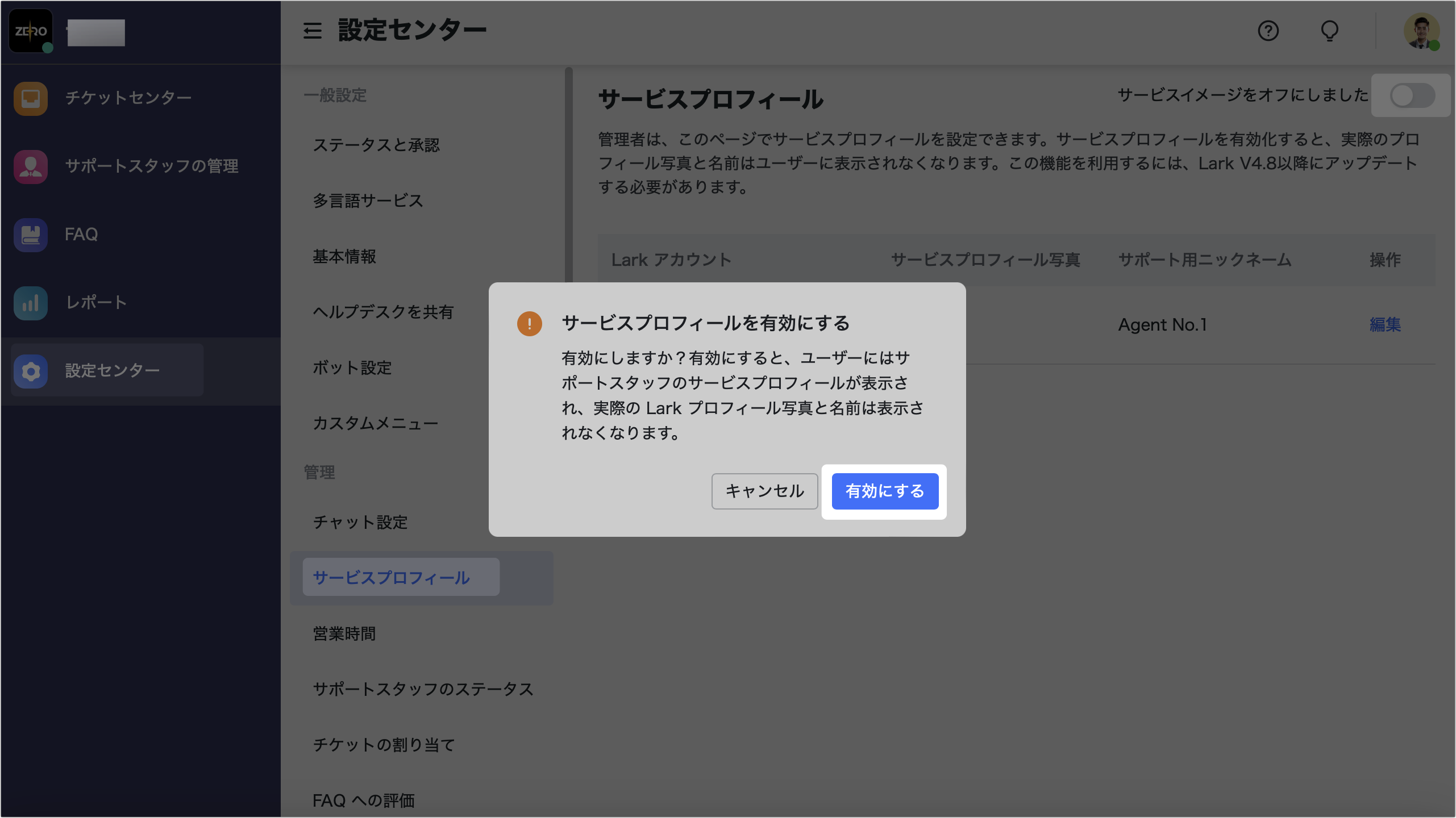
Task: Open ステータスと承認 settings
Action: click(378, 145)
